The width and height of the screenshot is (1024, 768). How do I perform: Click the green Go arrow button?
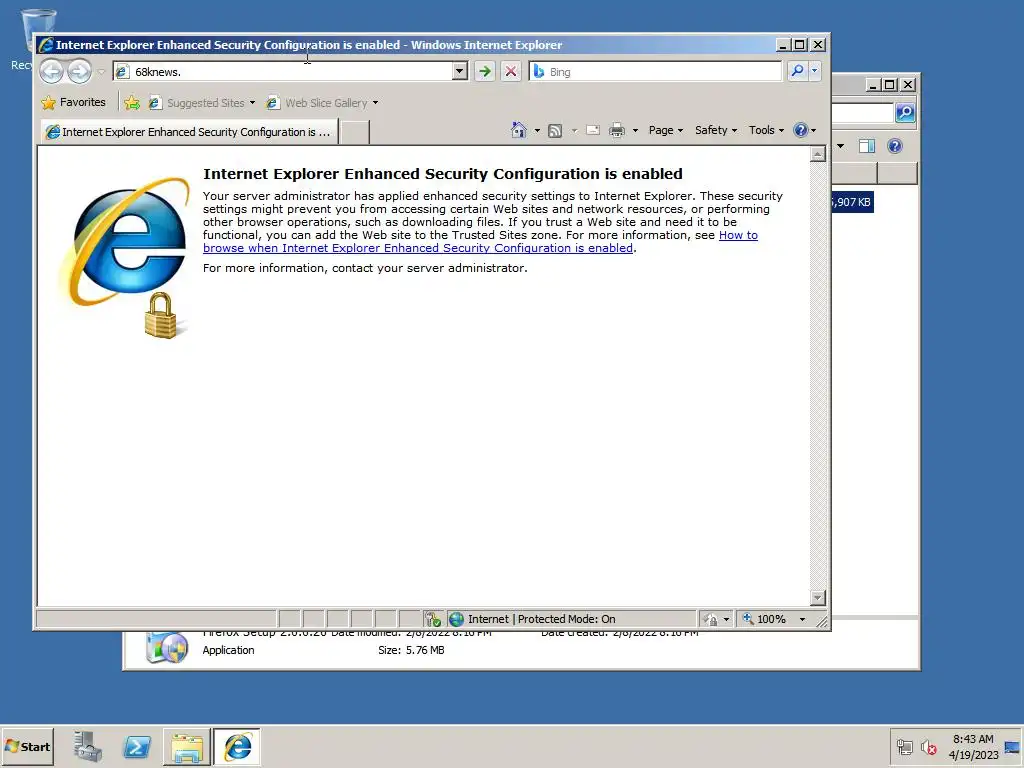[x=485, y=71]
